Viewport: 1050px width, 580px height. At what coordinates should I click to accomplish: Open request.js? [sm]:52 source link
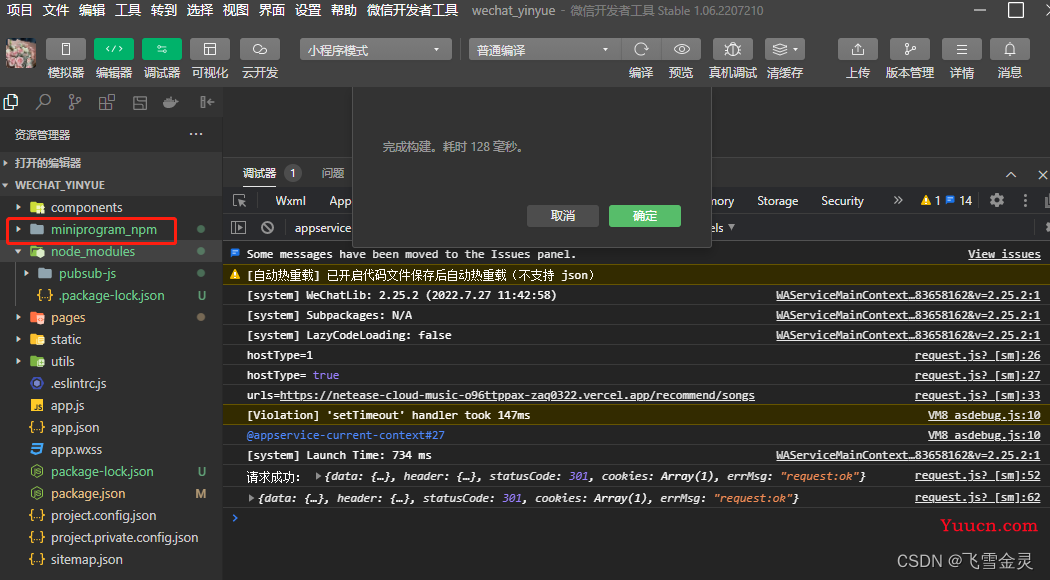(x=978, y=476)
